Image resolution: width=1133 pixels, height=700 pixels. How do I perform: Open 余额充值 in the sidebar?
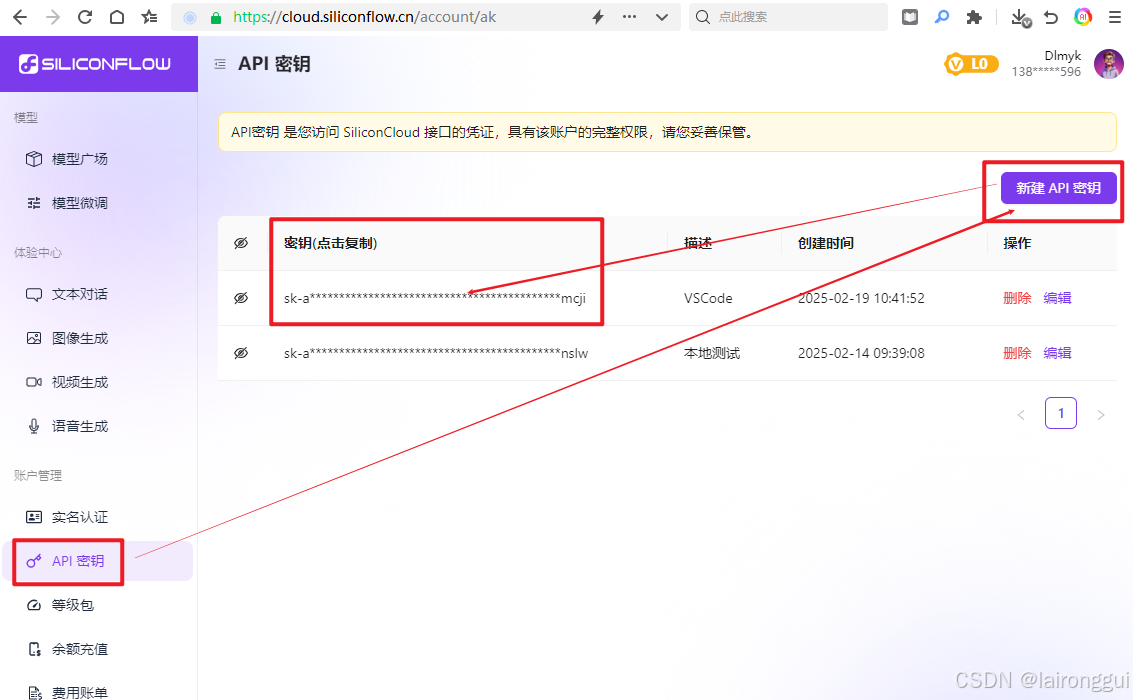coord(98,649)
